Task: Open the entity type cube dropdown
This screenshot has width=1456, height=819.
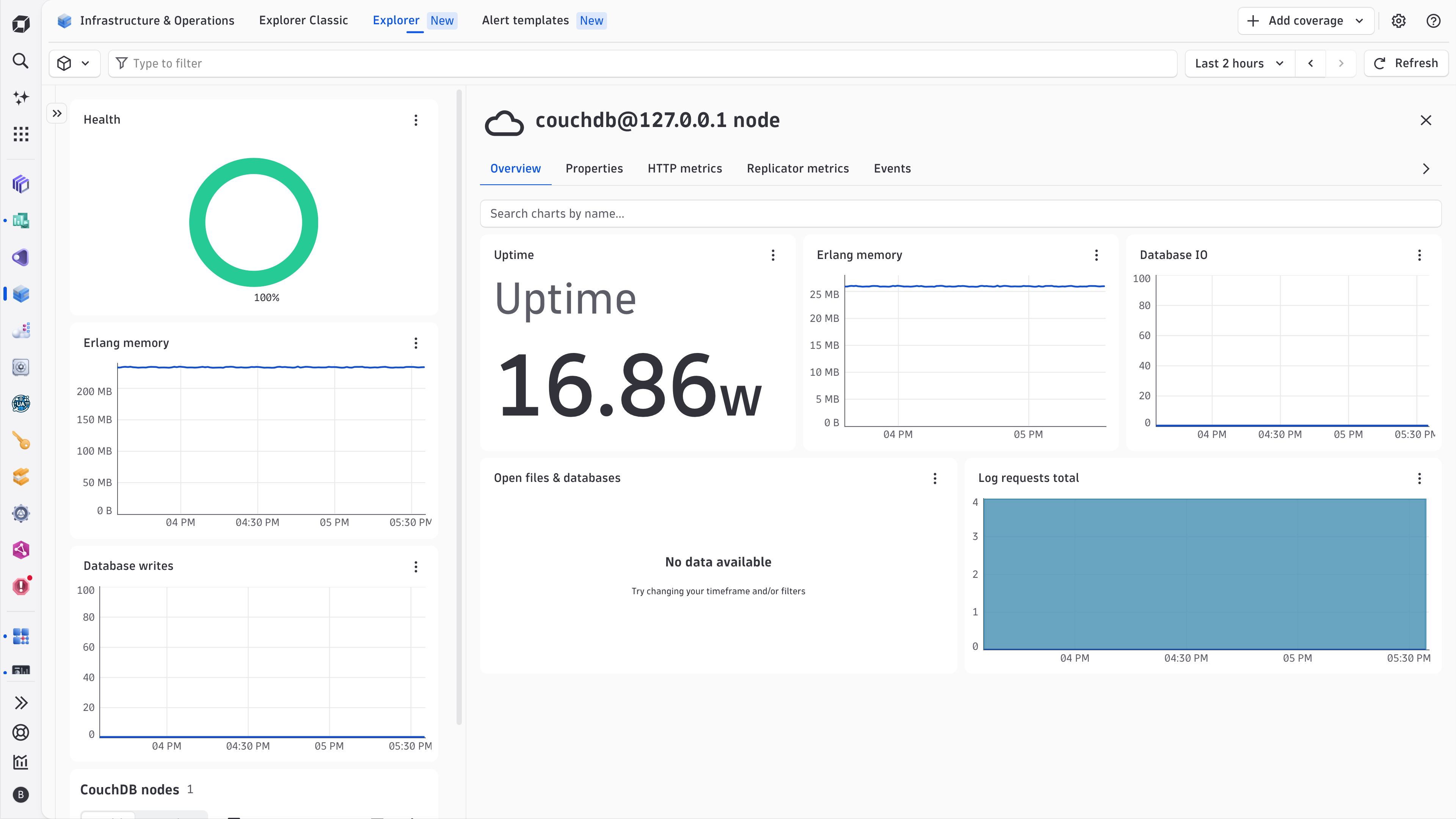Action: pos(75,63)
